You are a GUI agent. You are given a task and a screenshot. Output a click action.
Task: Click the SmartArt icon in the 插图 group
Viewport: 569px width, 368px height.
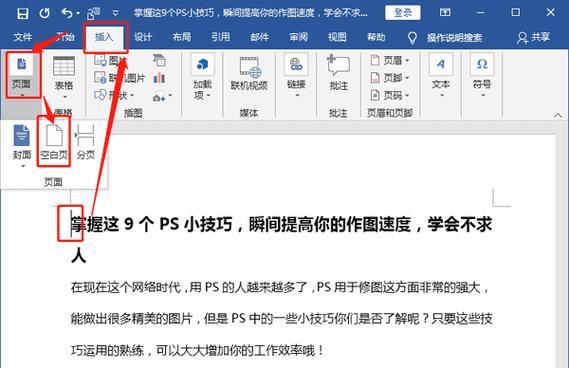click(159, 60)
